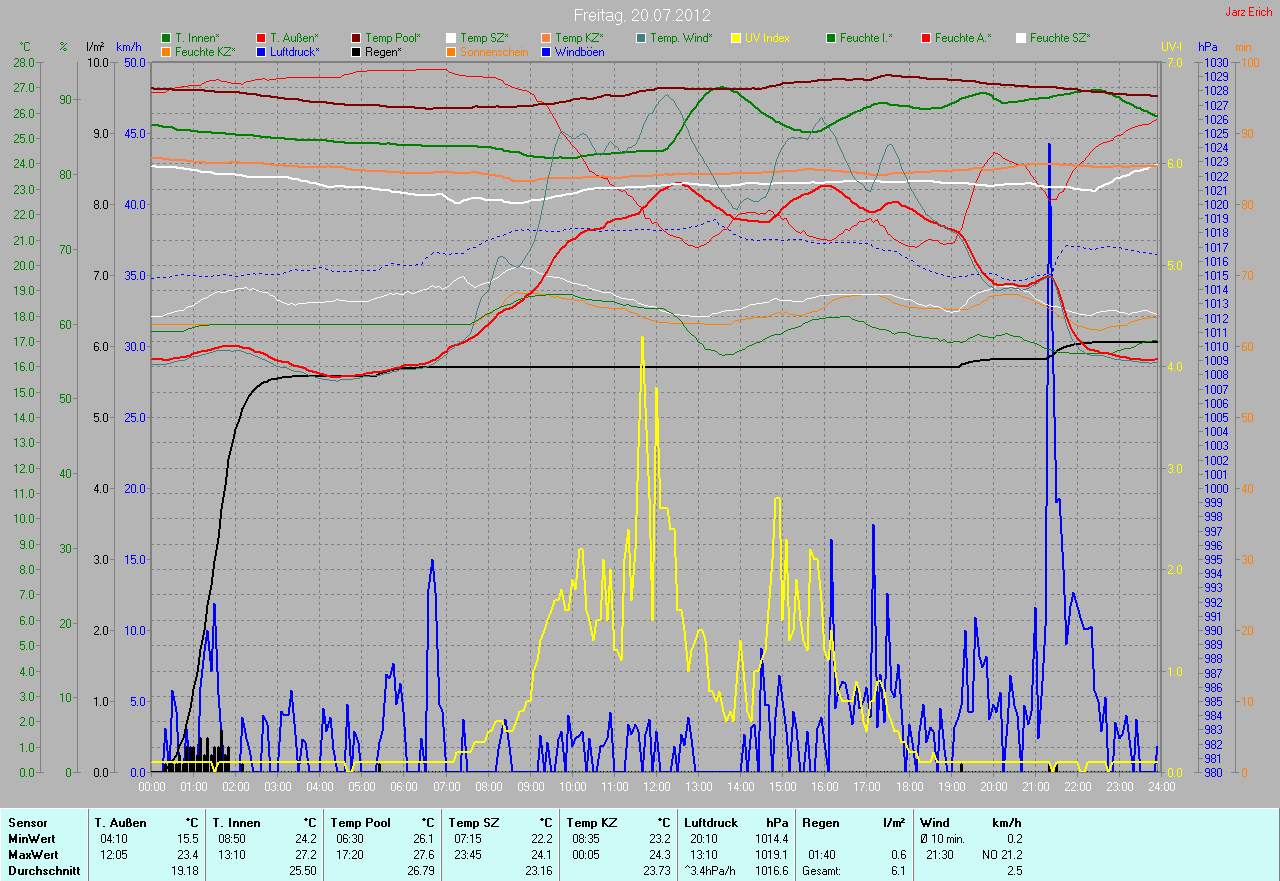Click the 'Gesamt:' rain total label
Image resolution: width=1280 pixels, height=881 pixels.
click(821, 871)
